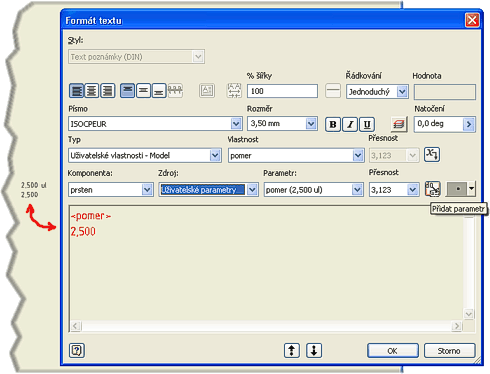Click the line spacing icon beside Řádkování
The height and width of the screenshot is (374, 490).
[333, 90]
